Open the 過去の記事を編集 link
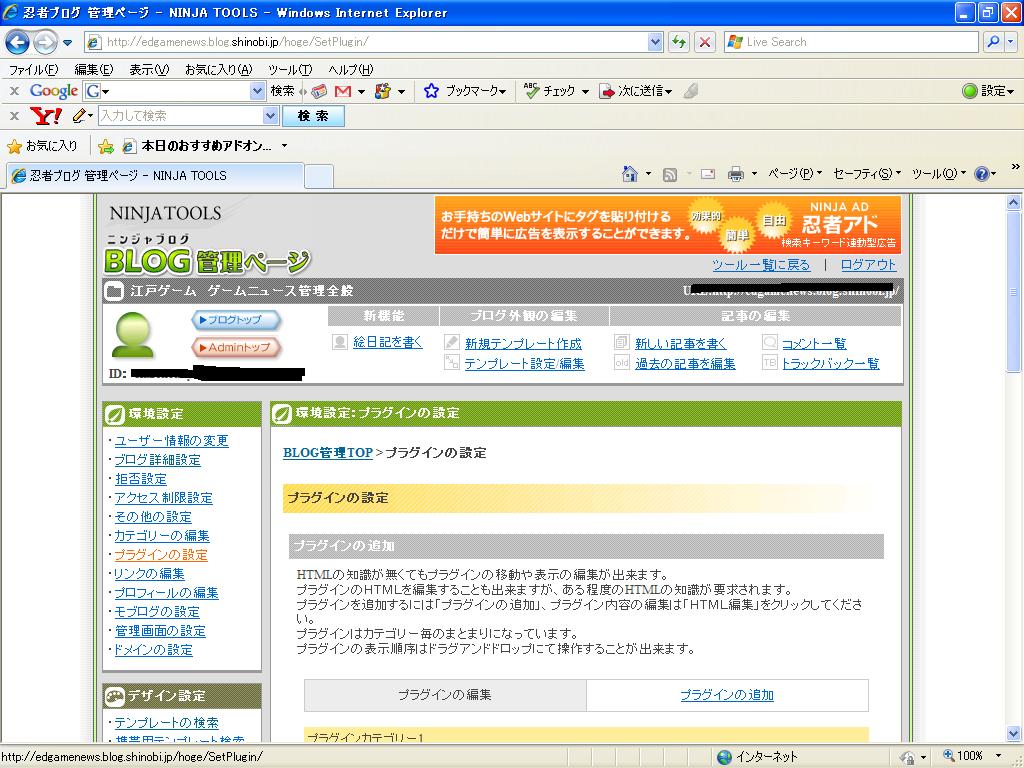This screenshot has height=768, width=1024. [x=685, y=364]
